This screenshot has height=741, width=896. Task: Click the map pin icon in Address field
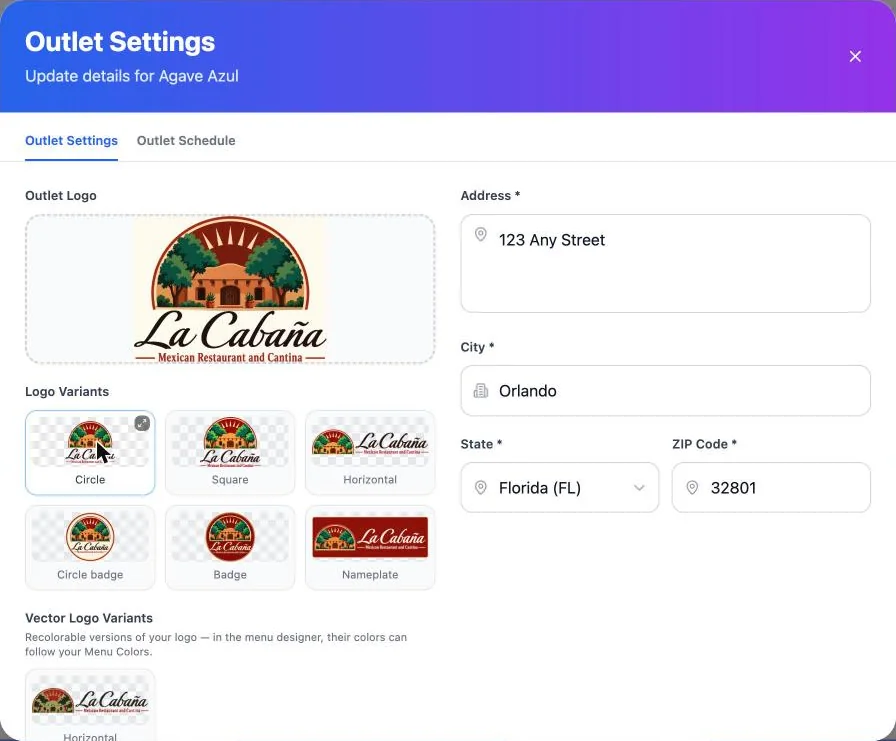pos(481,234)
